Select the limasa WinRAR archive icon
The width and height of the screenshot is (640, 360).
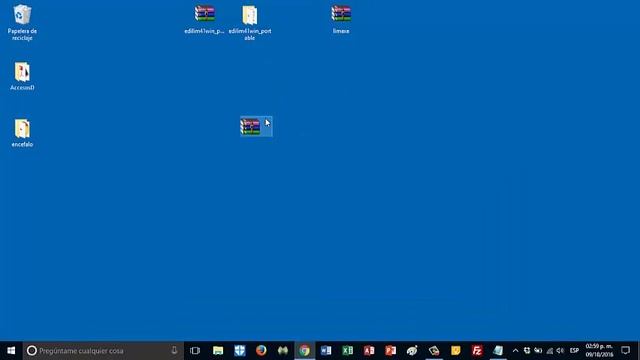click(341, 19)
